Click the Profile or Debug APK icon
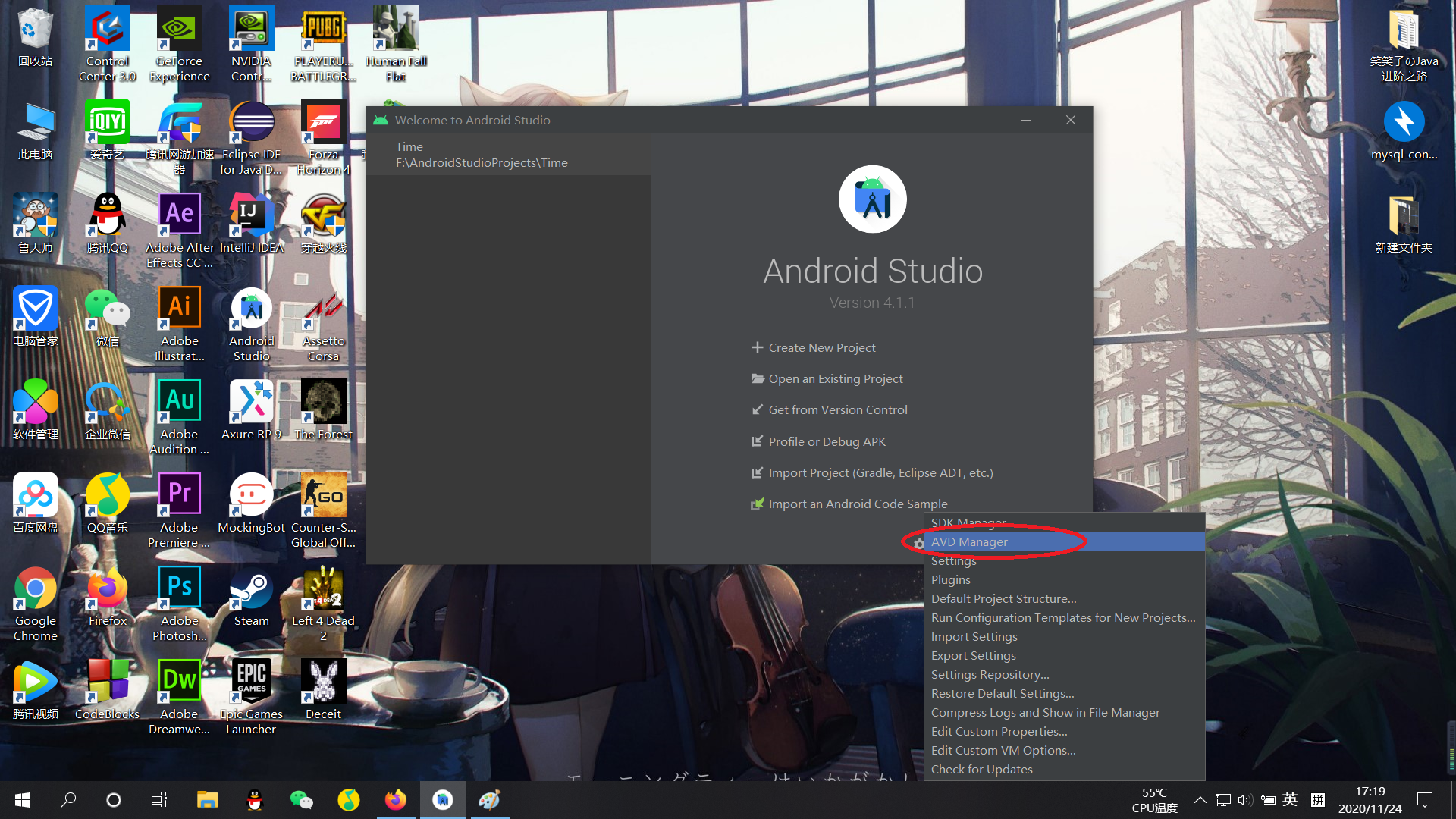The image size is (1456, 819). coord(758,441)
